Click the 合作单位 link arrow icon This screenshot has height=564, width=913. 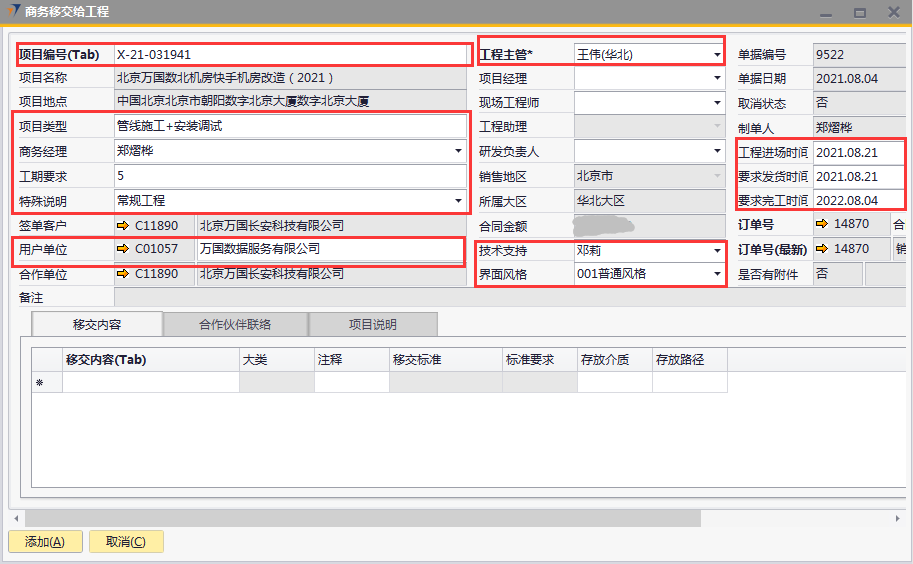coord(123,273)
